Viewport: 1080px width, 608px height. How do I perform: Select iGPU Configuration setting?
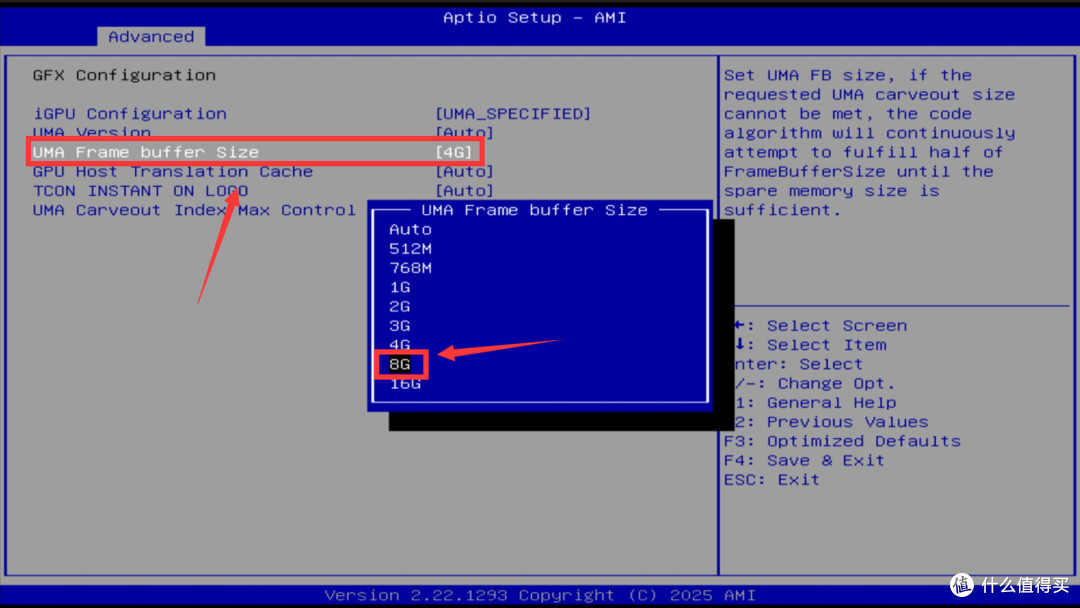[x=130, y=114]
